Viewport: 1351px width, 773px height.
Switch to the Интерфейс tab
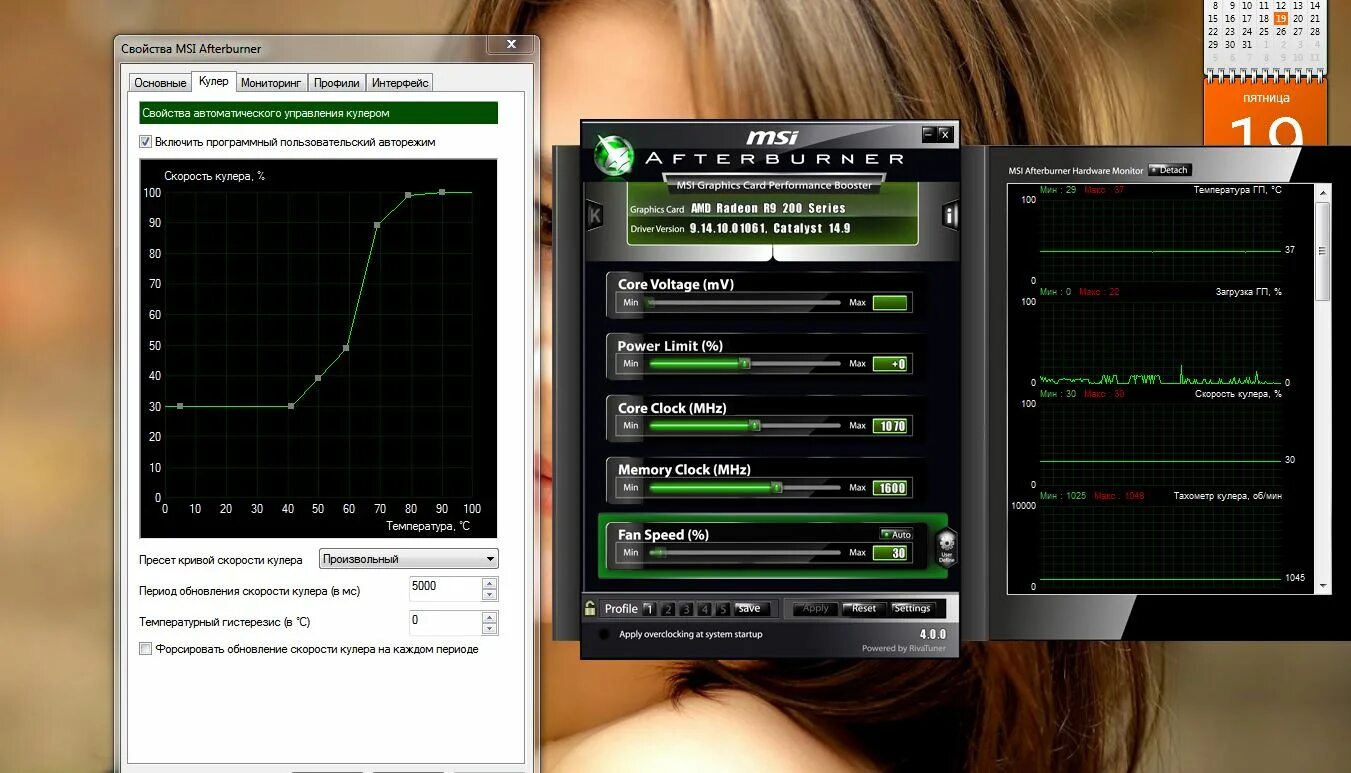(x=400, y=83)
